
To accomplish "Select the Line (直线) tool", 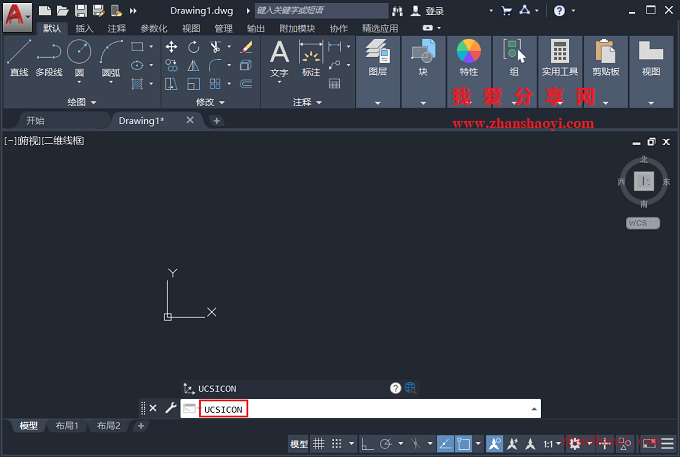I will pyautogui.click(x=19, y=58).
